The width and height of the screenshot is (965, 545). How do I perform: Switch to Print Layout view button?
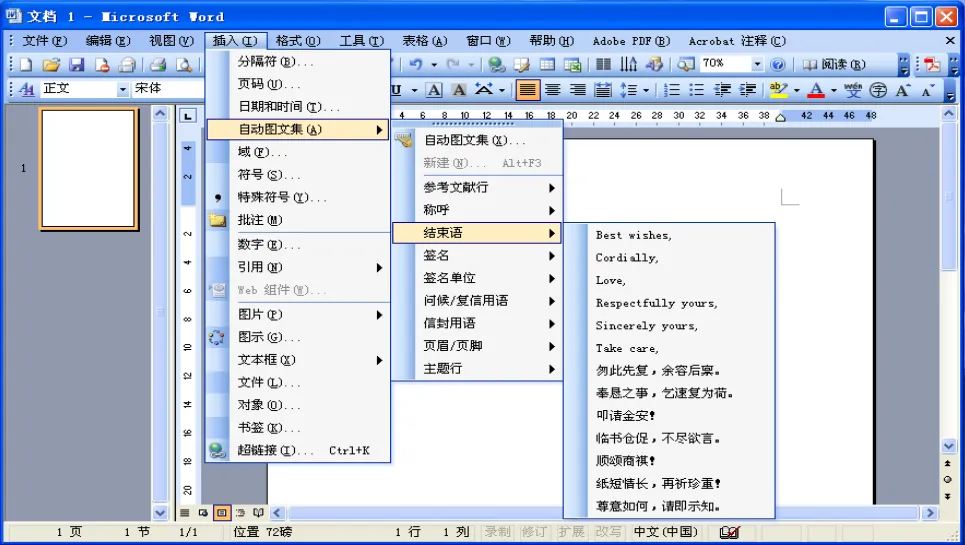[222, 512]
